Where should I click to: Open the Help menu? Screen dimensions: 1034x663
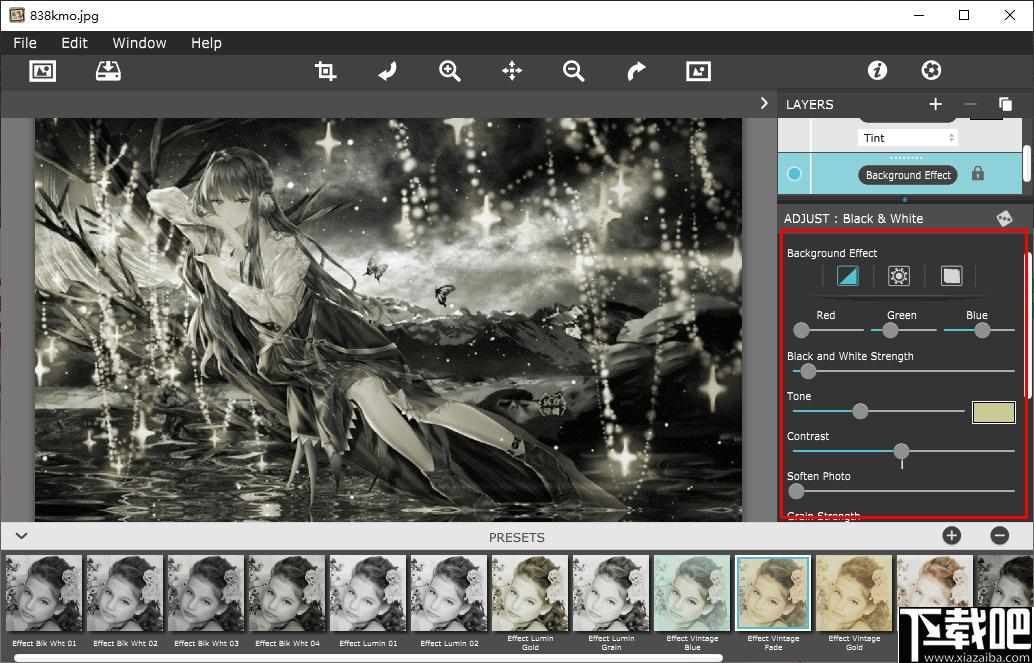(206, 43)
